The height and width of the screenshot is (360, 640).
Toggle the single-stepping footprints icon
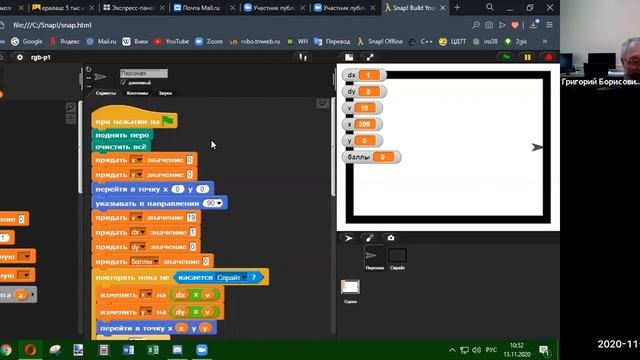pyautogui.click(x=303, y=58)
